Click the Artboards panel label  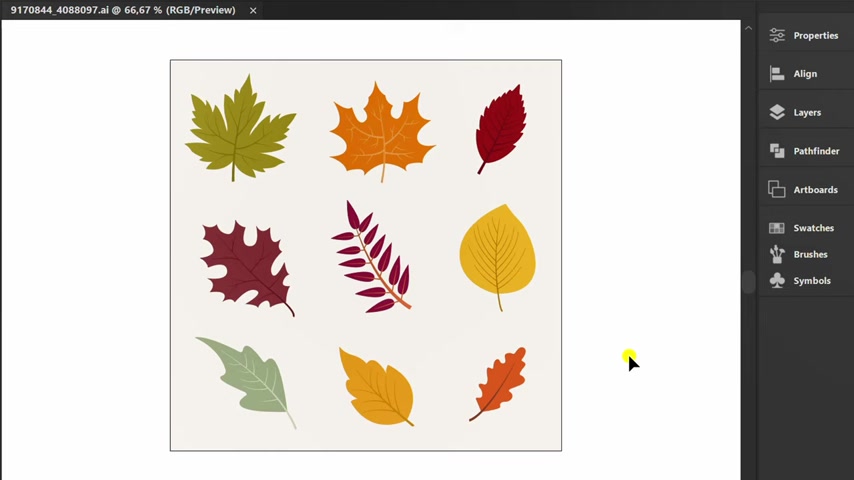pos(815,190)
